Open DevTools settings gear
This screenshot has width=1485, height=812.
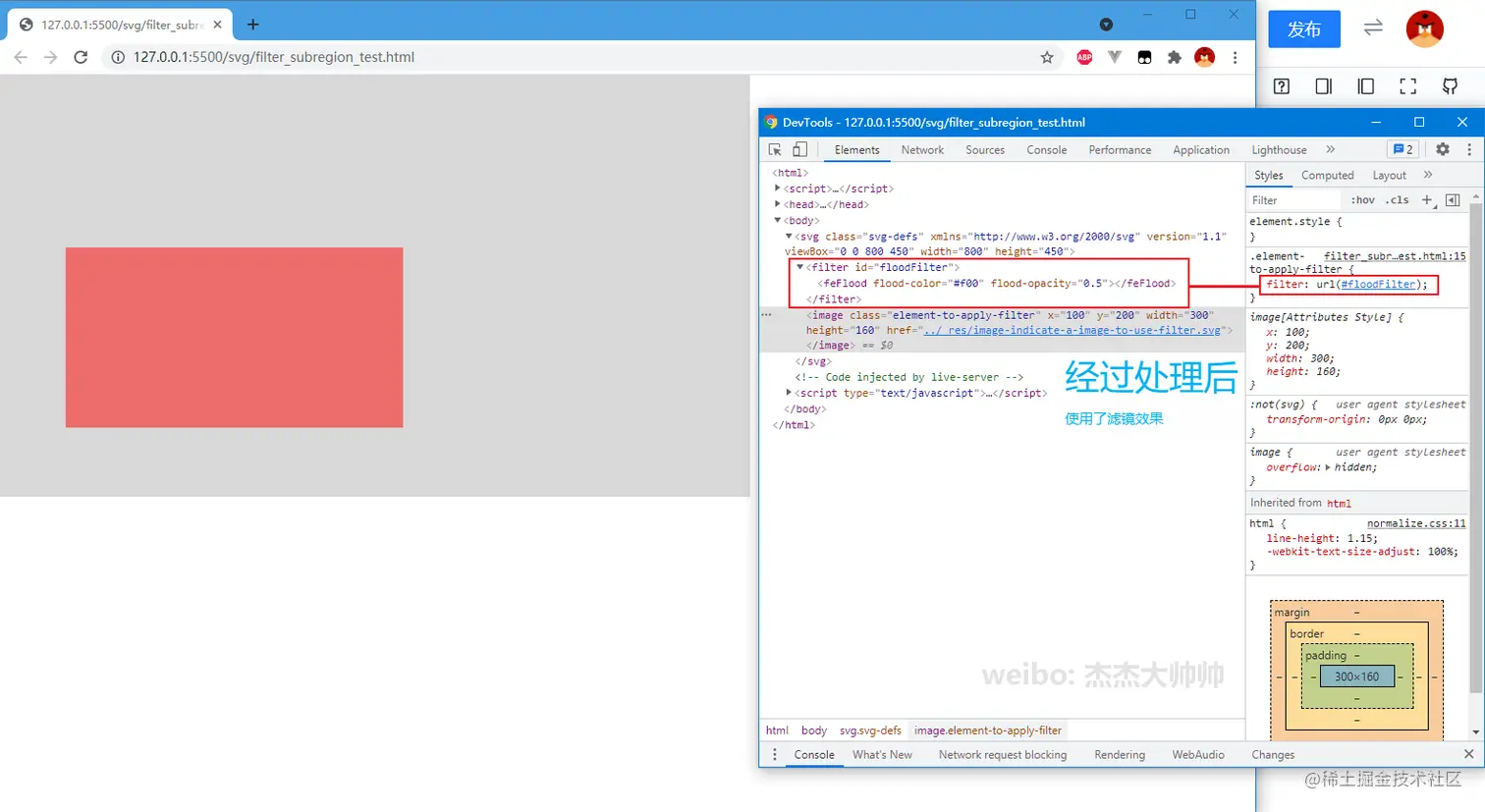click(1443, 149)
